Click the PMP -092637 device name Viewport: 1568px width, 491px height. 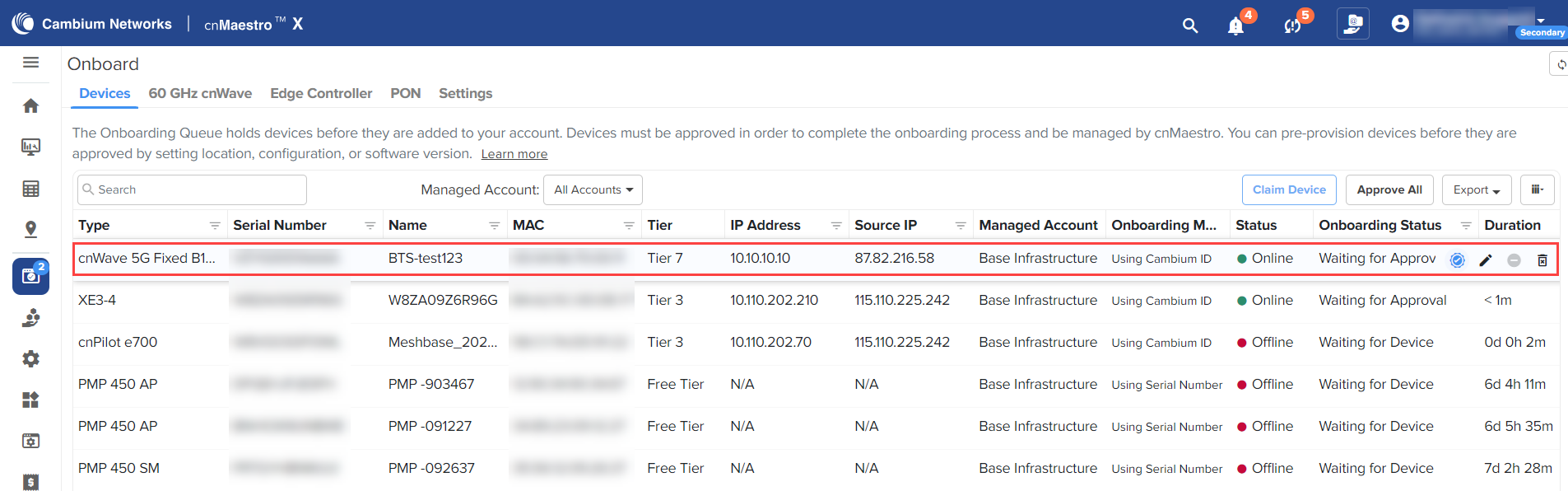431,469
